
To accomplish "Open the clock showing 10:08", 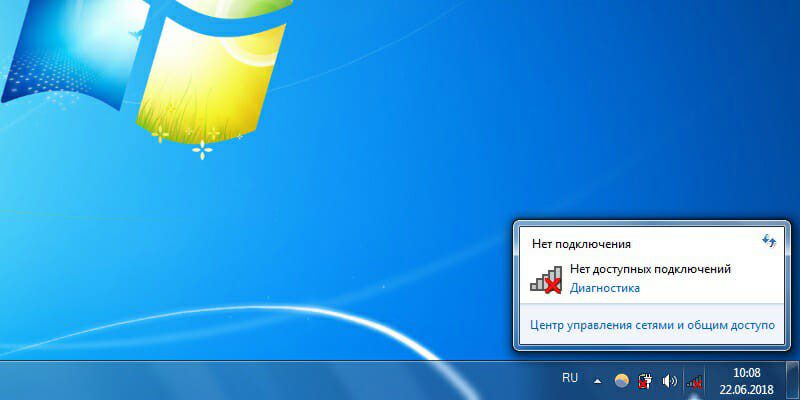I will point(746,372).
